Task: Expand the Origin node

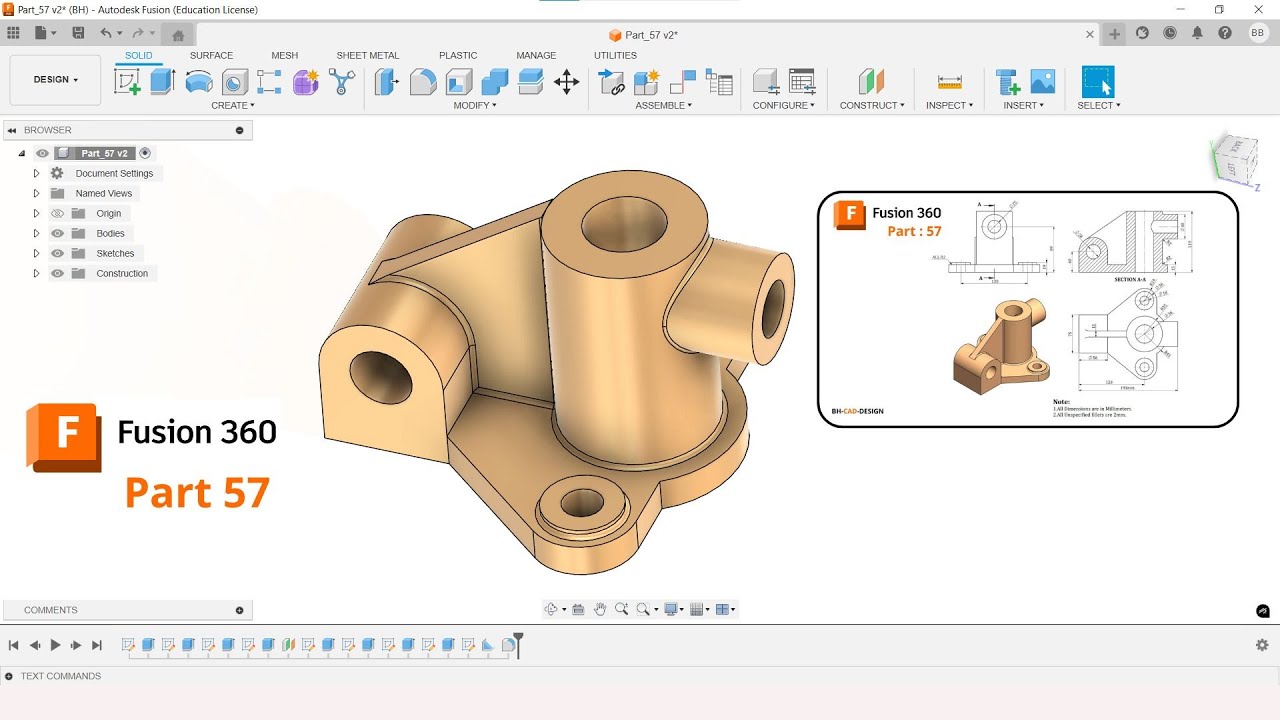Action: [x=36, y=213]
